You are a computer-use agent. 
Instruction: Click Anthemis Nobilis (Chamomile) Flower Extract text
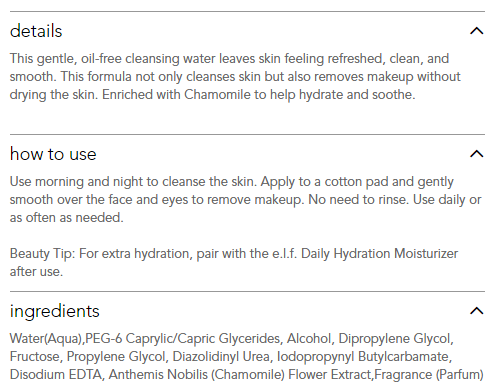coord(240,375)
